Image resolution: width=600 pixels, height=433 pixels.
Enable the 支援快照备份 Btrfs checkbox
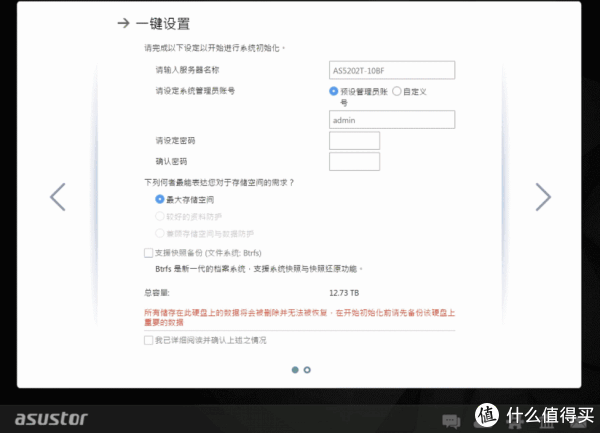[148, 253]
